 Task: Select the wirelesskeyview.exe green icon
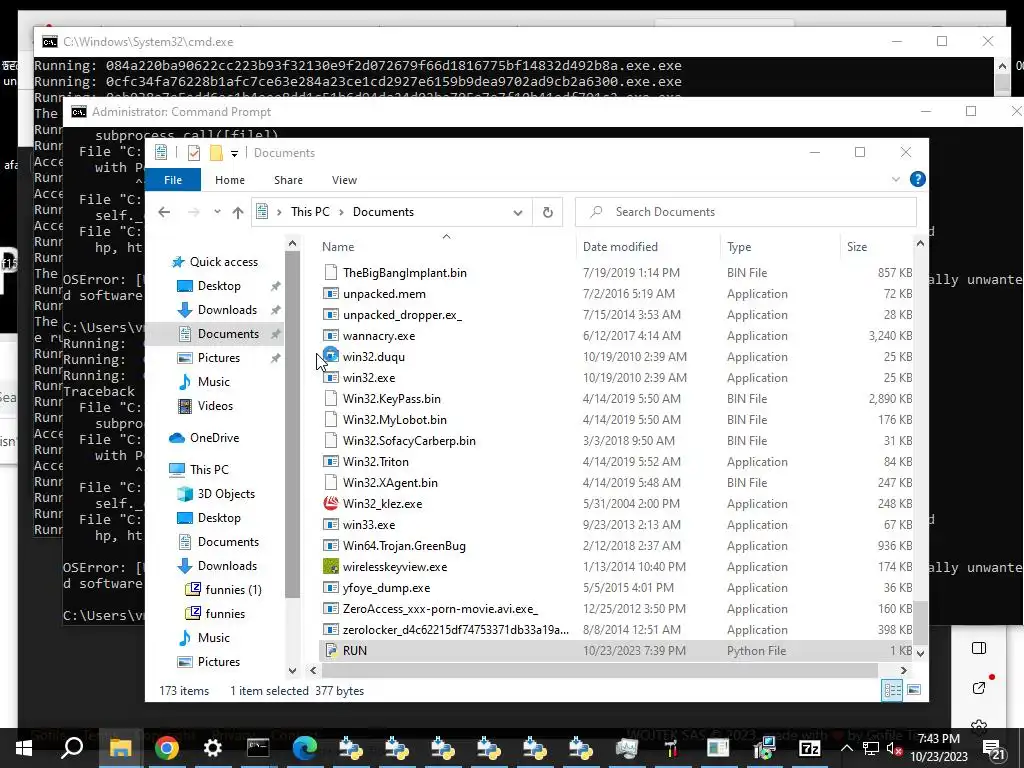pyautogui.click(x=331, y=566)
